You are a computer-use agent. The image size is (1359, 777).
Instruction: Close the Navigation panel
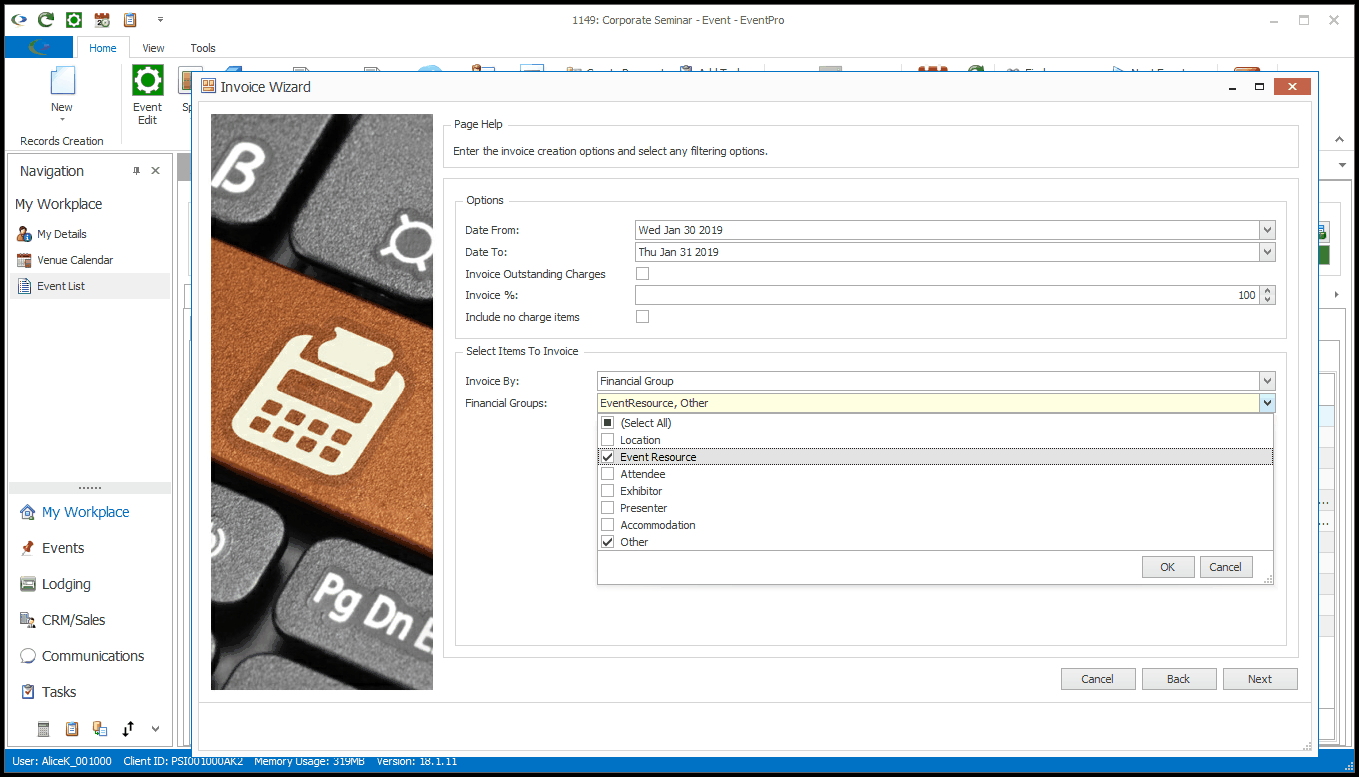click(x=156, y=171)
